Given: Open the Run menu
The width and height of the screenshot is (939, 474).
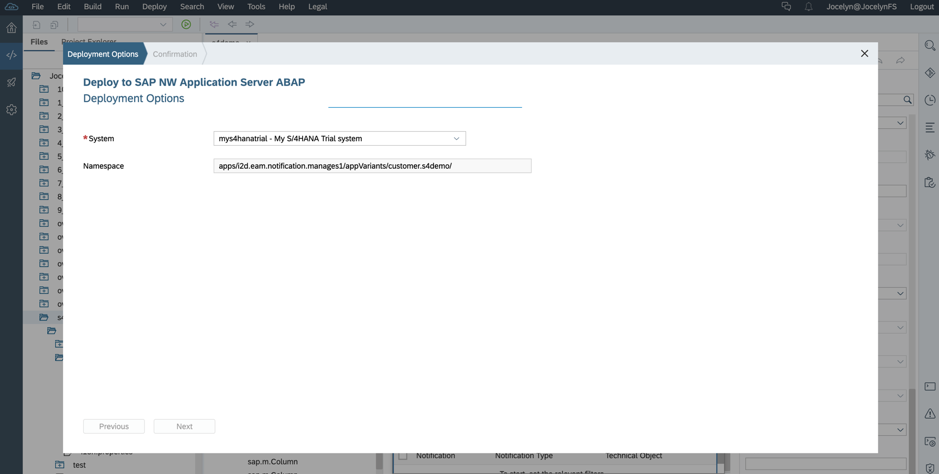Looking at the screenshot, I should (122, 7).
